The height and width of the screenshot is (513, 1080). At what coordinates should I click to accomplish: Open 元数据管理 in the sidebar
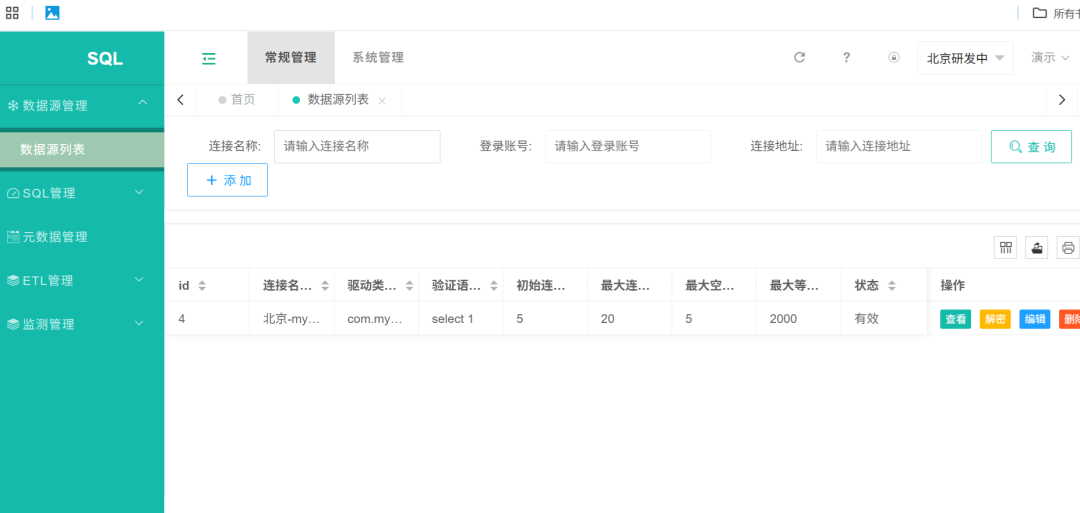(x=82, y=237)
